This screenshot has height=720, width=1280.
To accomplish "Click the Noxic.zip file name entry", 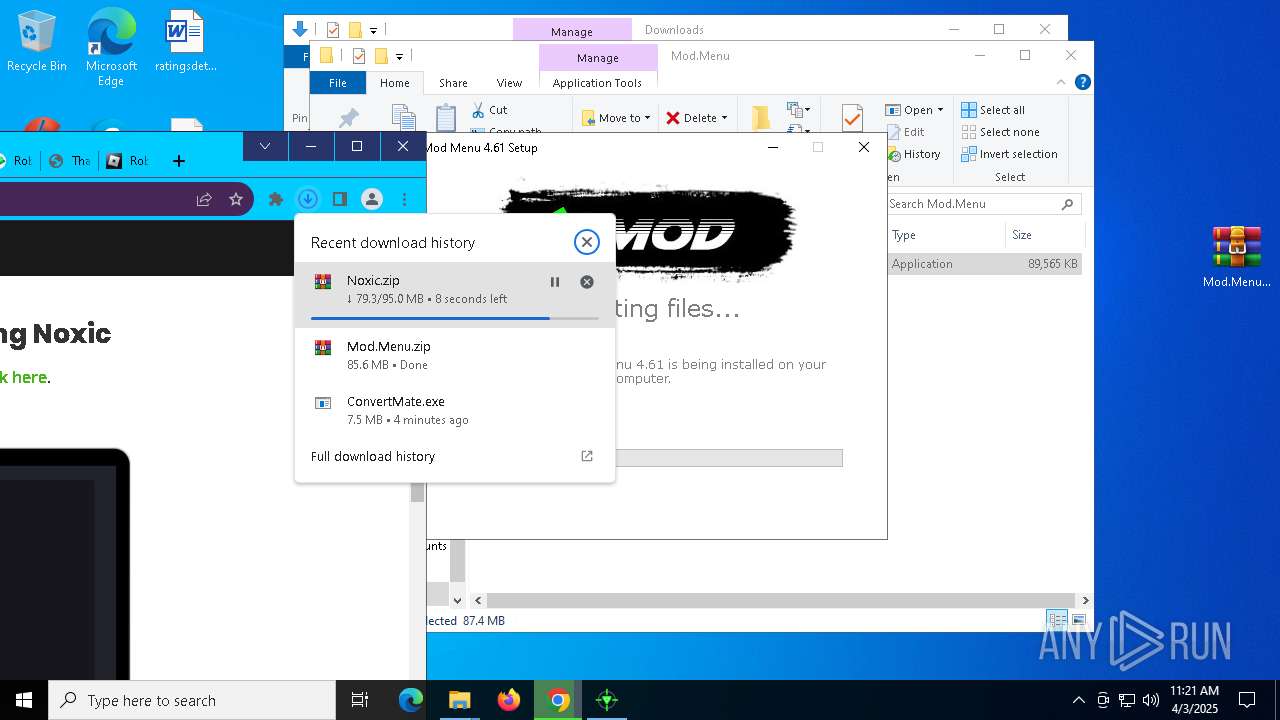I will click(x=373, y=280).
